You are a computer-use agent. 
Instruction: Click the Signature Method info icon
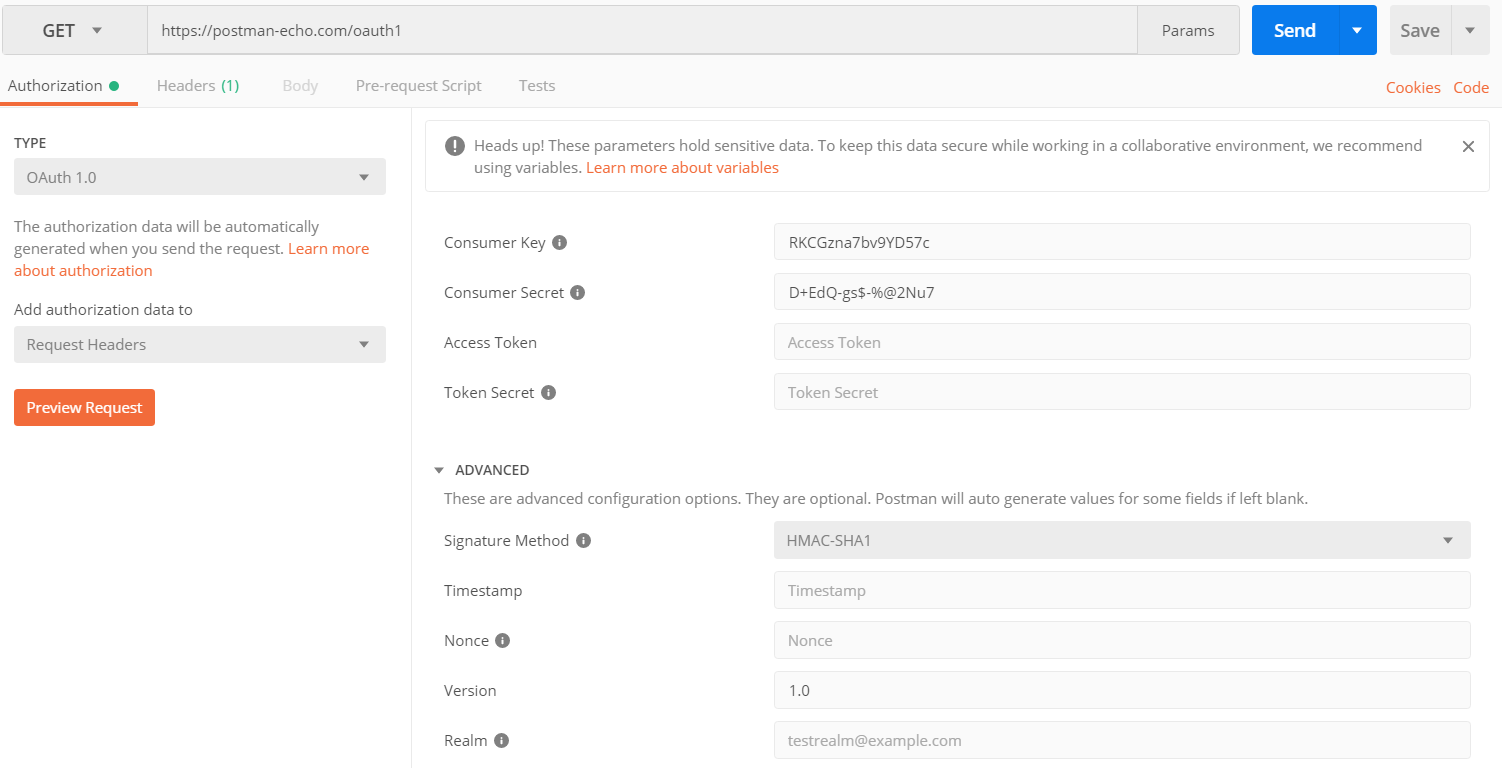pyautogui.click(x=584, y=539)
